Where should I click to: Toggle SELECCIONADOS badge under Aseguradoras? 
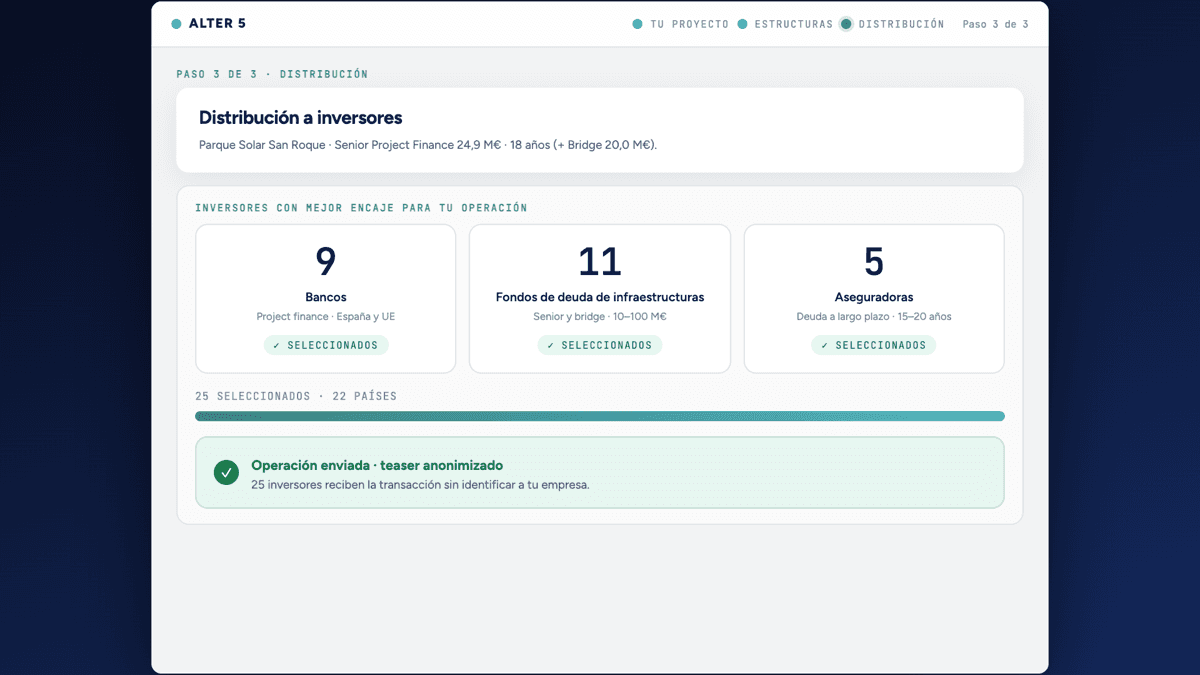click(x=874, y=345)
